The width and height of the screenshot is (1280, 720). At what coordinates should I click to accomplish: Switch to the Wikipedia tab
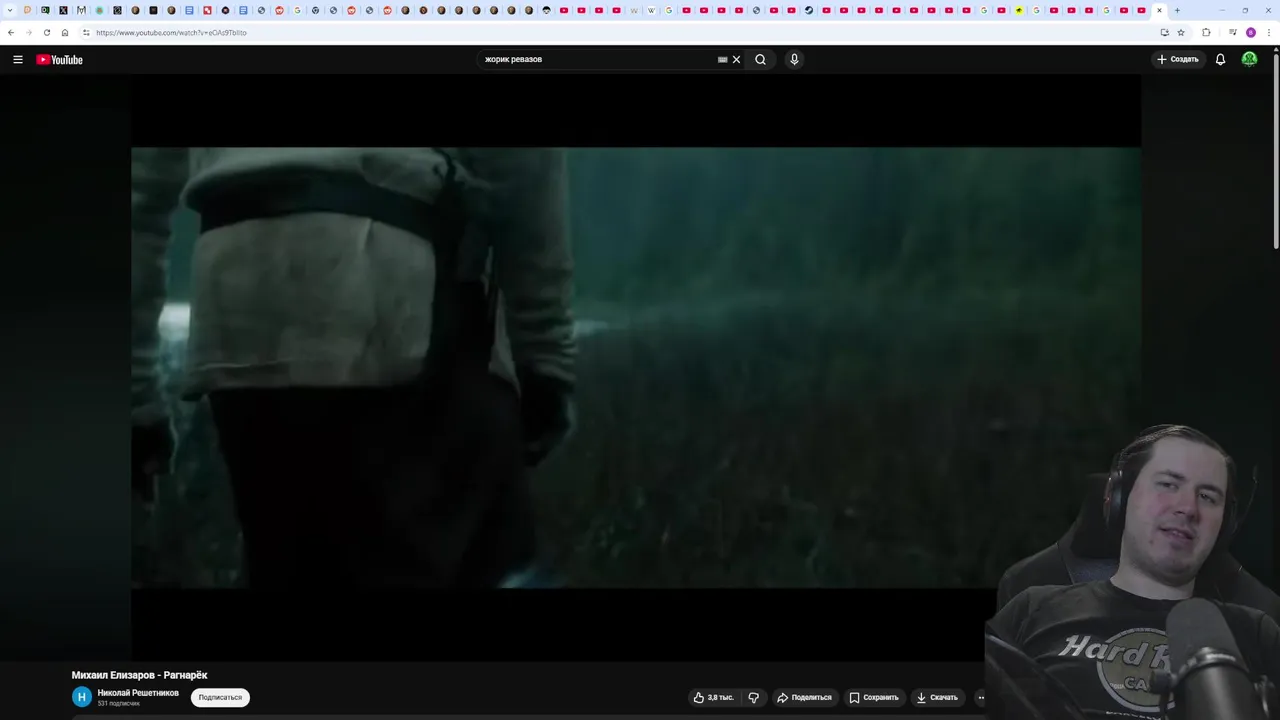coord(651,10)
